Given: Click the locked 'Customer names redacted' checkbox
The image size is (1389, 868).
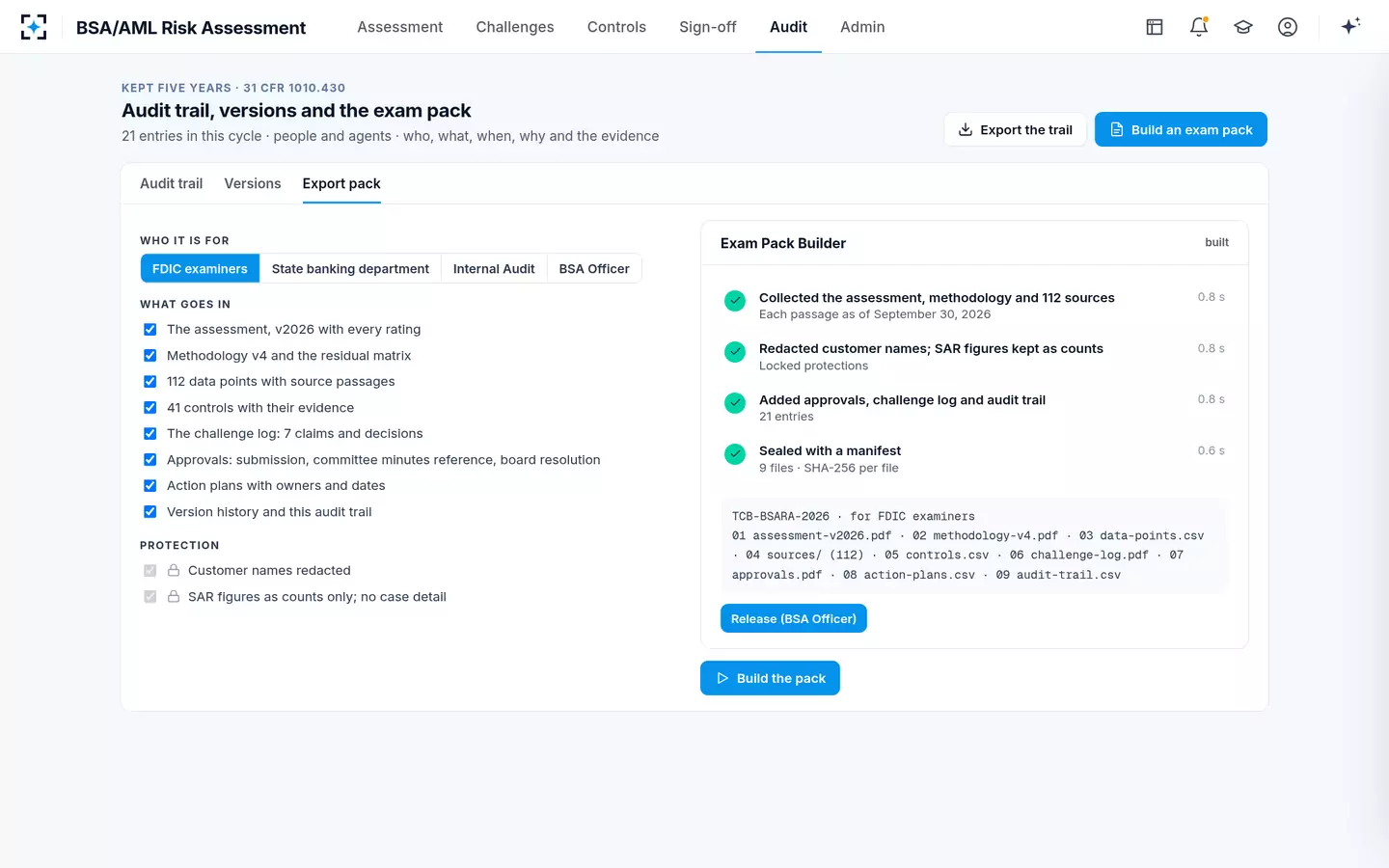Looking at the screenshot, I should (150, 571).
